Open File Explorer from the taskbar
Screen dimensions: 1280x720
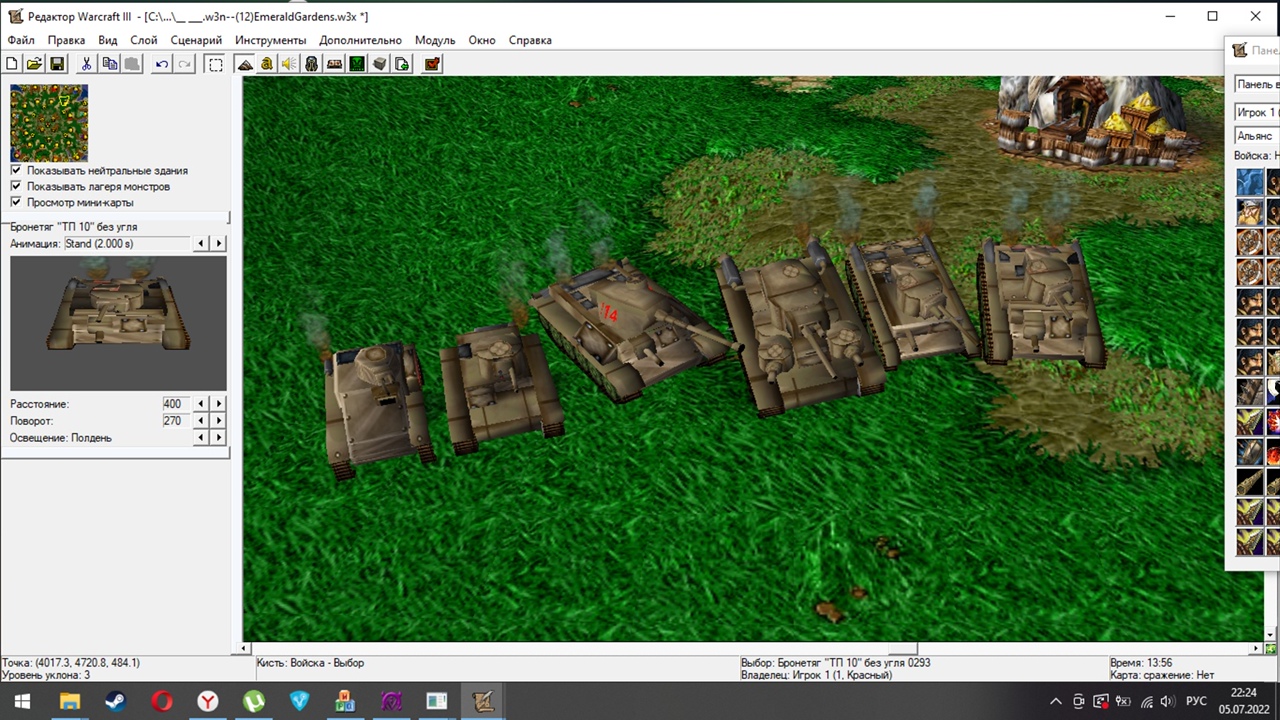pyautogui.click(x=69, y=701)
